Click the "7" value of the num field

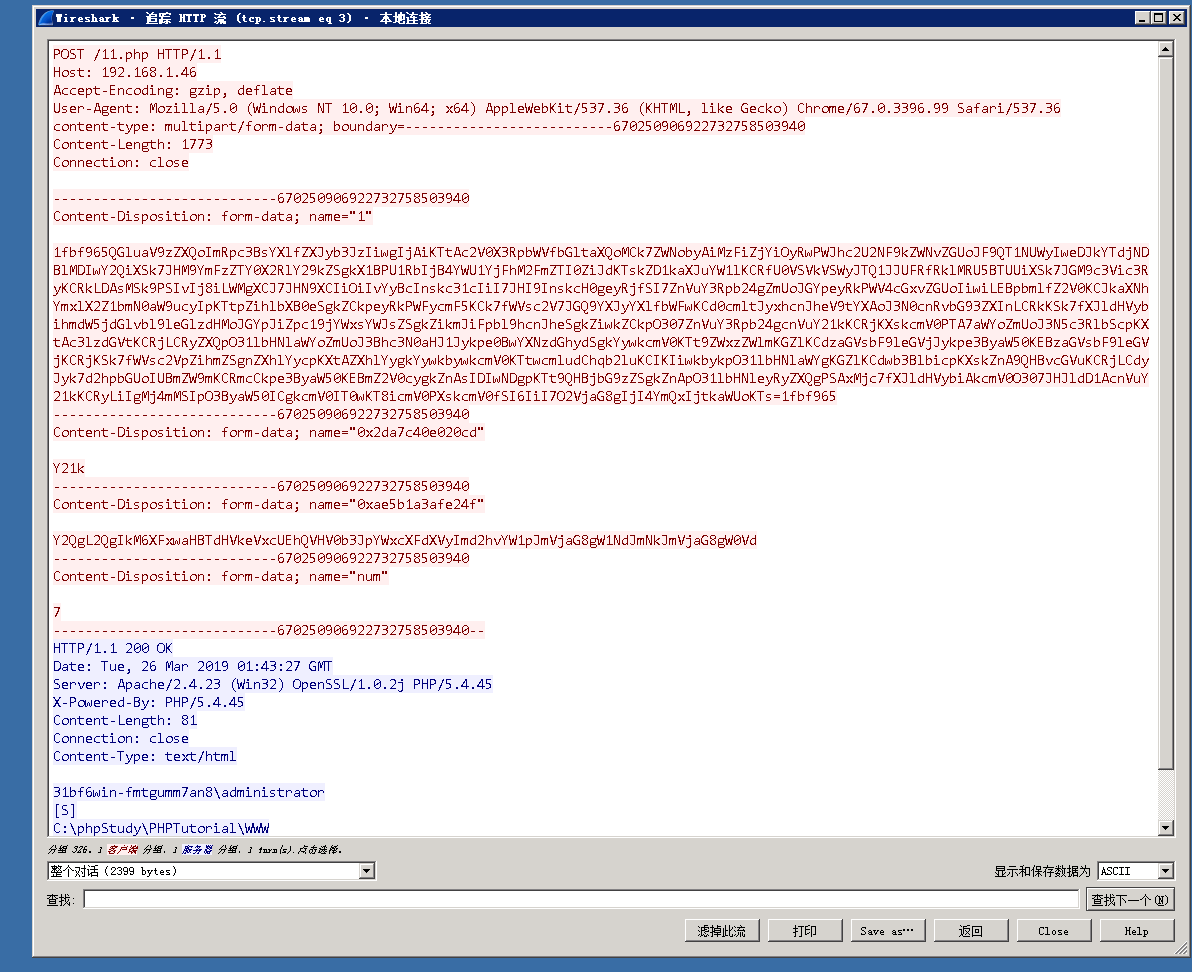[x=57, y=613]
